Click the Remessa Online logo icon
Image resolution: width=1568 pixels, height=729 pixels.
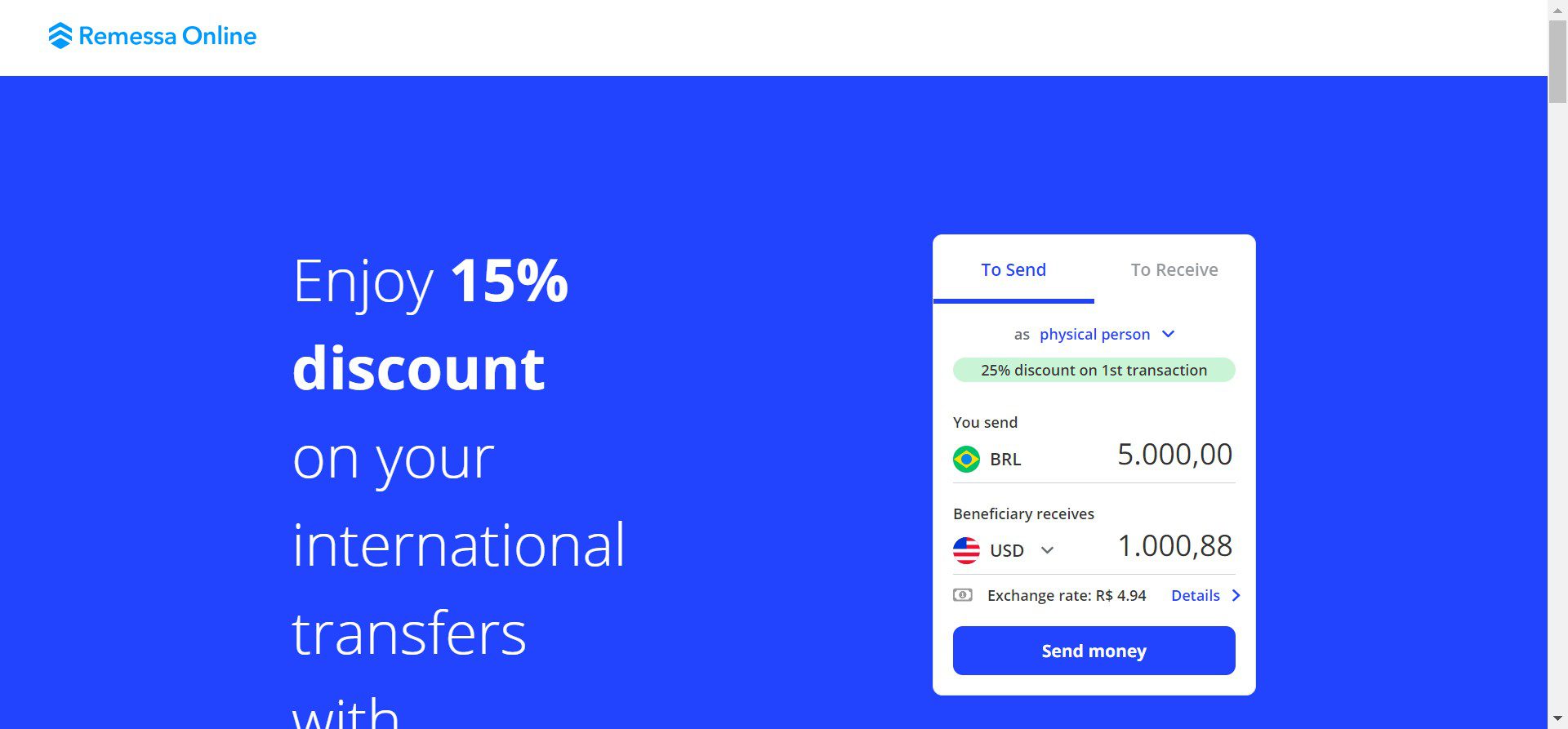[60, 36]
